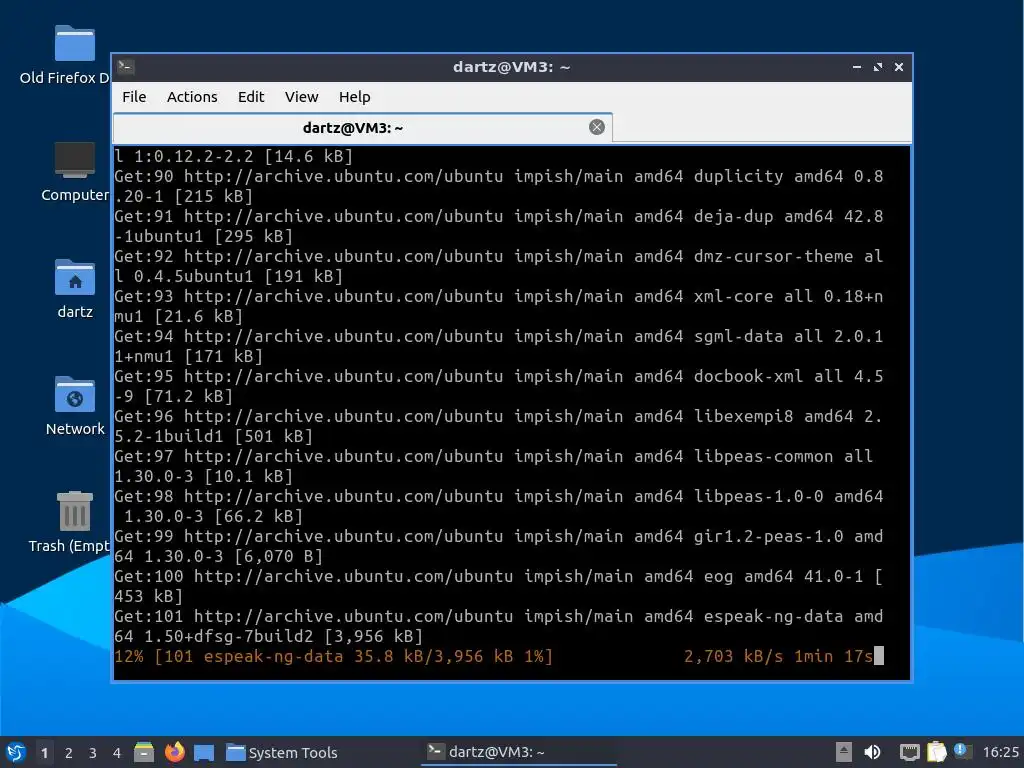Click the Get:91 deja-dup download line

(x=499, y=226)
